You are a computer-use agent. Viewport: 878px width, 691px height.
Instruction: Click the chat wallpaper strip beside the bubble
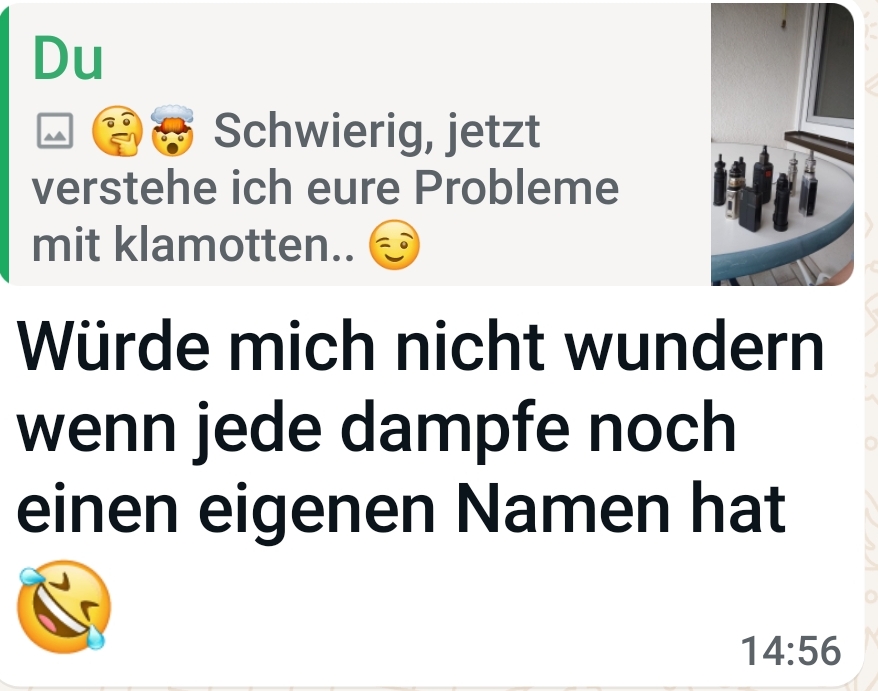[x=871, y=346]
